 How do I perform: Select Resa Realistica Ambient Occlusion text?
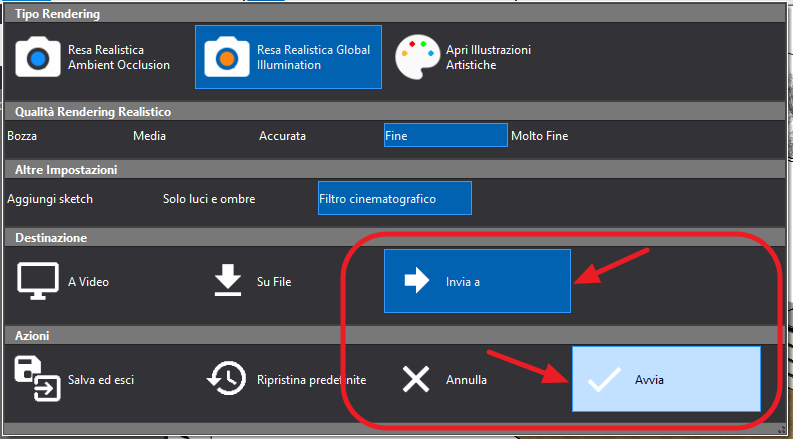[x=119, y=57]
